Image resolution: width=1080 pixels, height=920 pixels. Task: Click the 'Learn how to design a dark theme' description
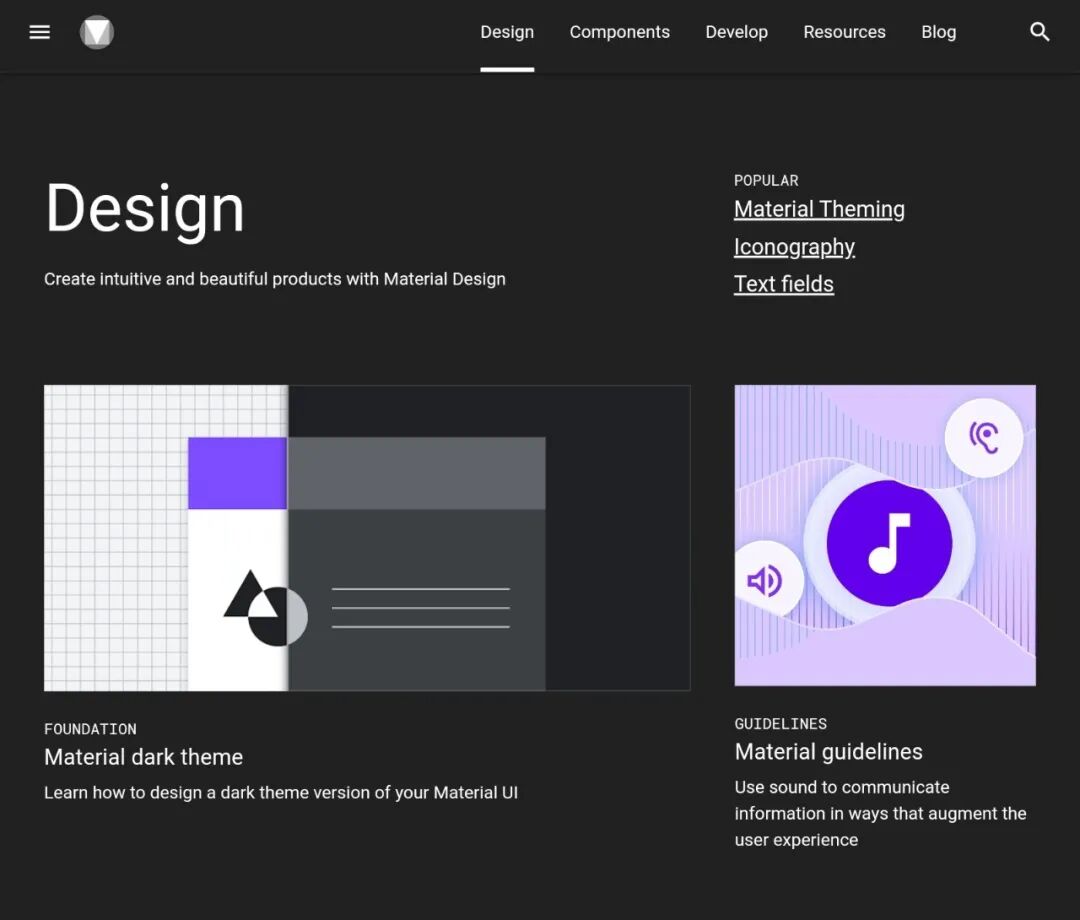[x=281, y=793]
